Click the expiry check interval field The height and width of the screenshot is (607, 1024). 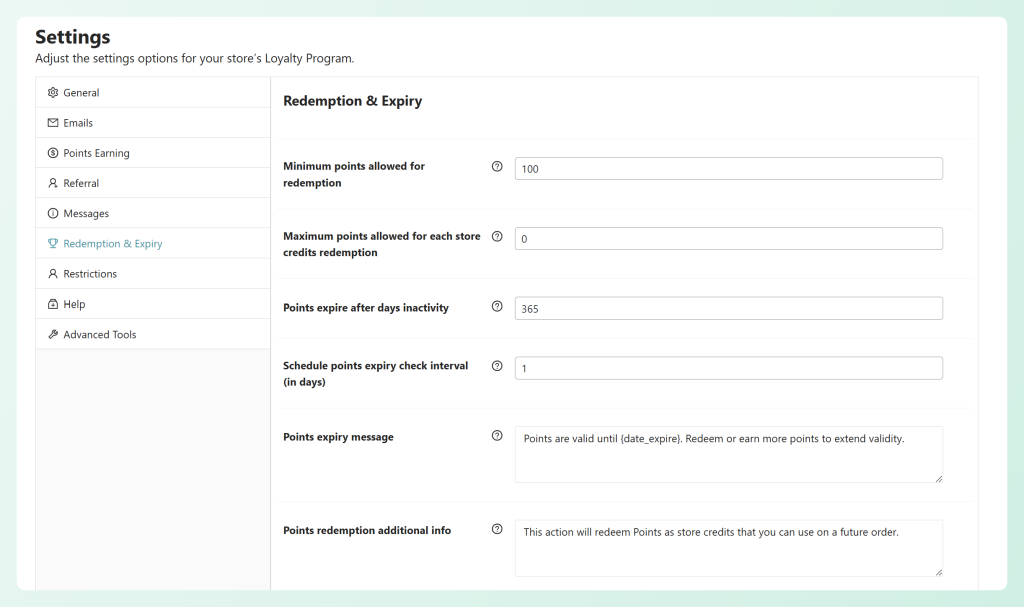tap(727, 367)
